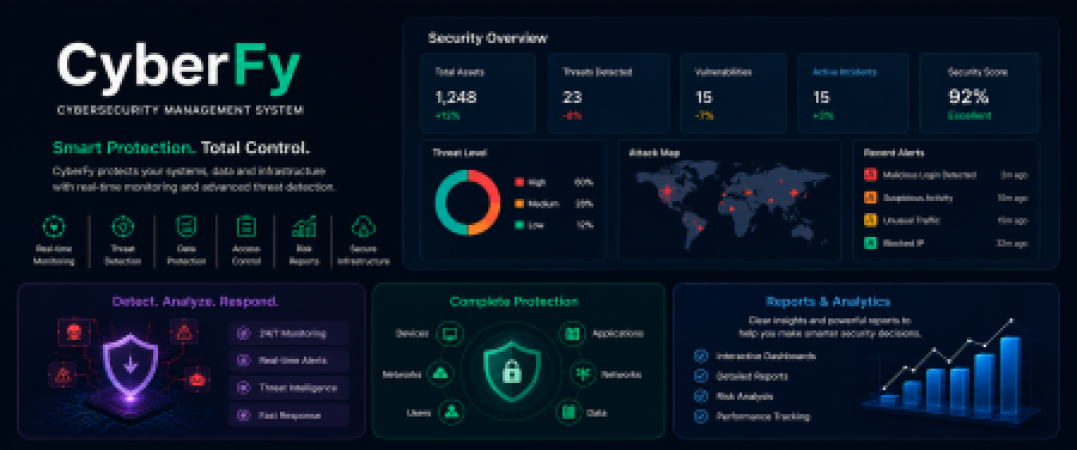1077x450 pixels.
Task: Click the Detect. Analyze. Respond. heading
Action: (195, 302)
